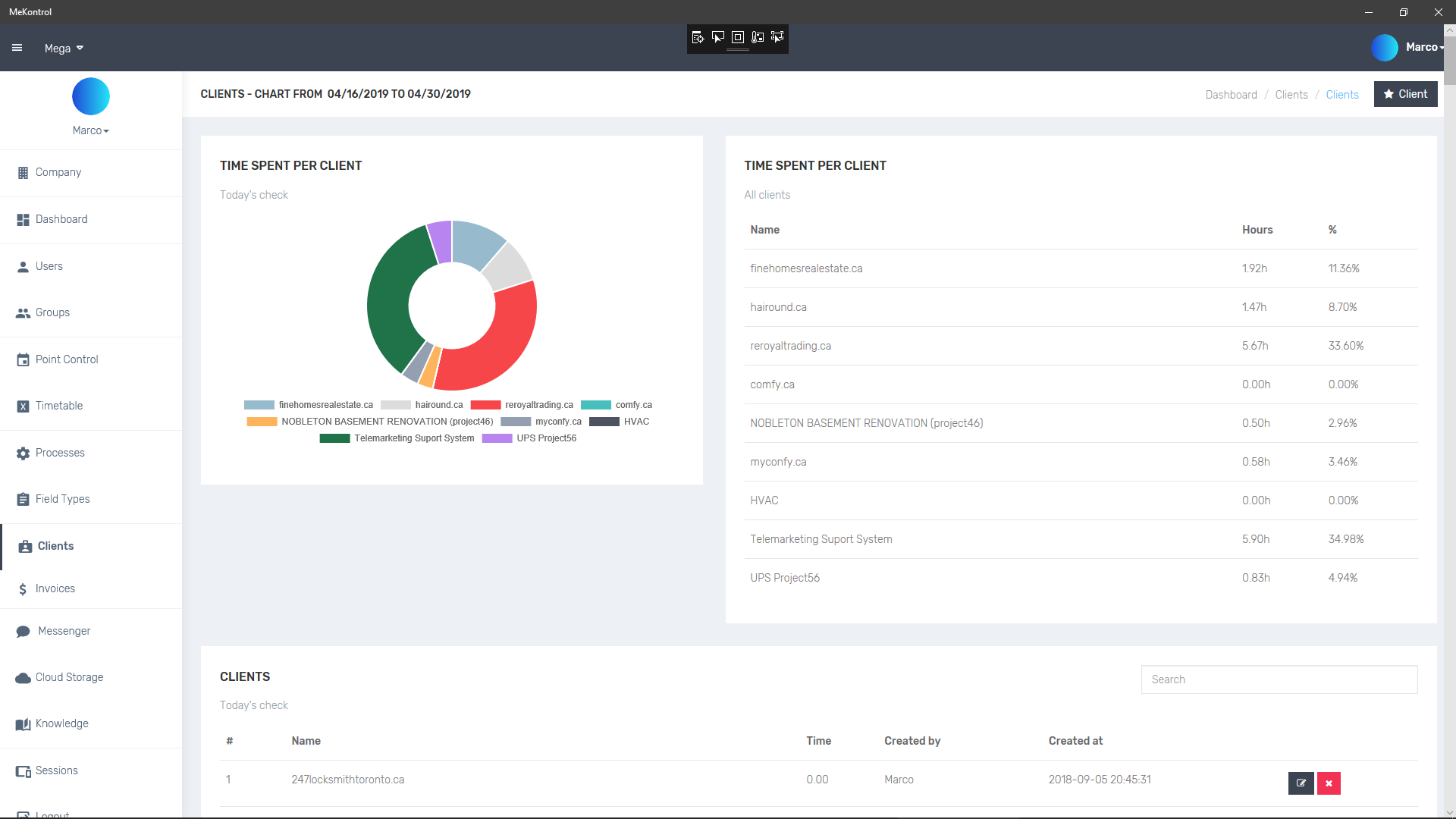Open the Company page via its building icon
Viewport: 1456px width, 819px height.
(x=23, y=173)
